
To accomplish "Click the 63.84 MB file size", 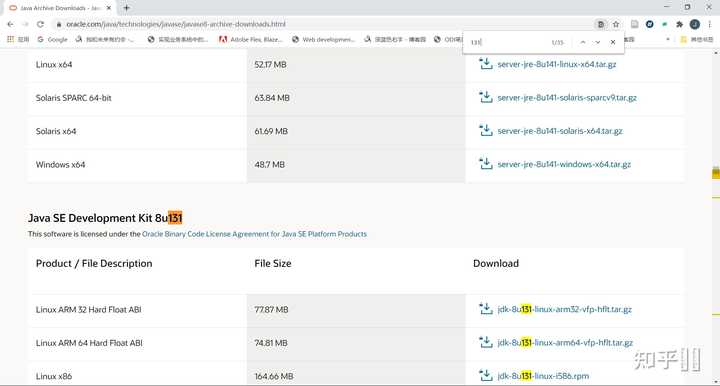I will [272, 98].
